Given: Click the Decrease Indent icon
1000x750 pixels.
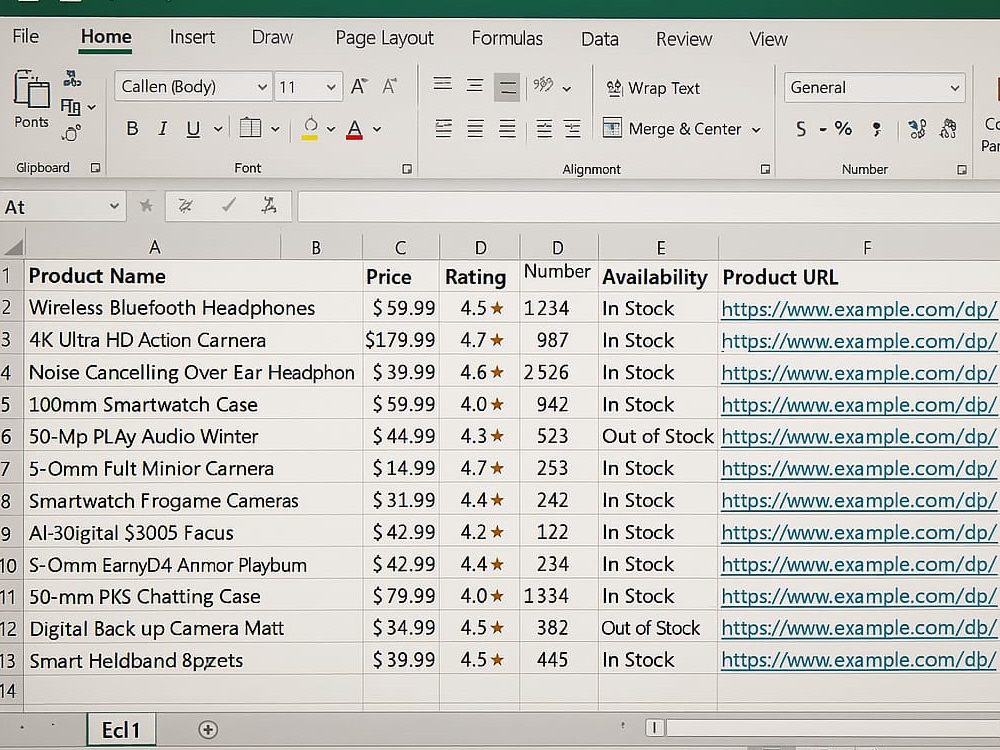Looking at the screenshot, I should [x=544, y=129].
